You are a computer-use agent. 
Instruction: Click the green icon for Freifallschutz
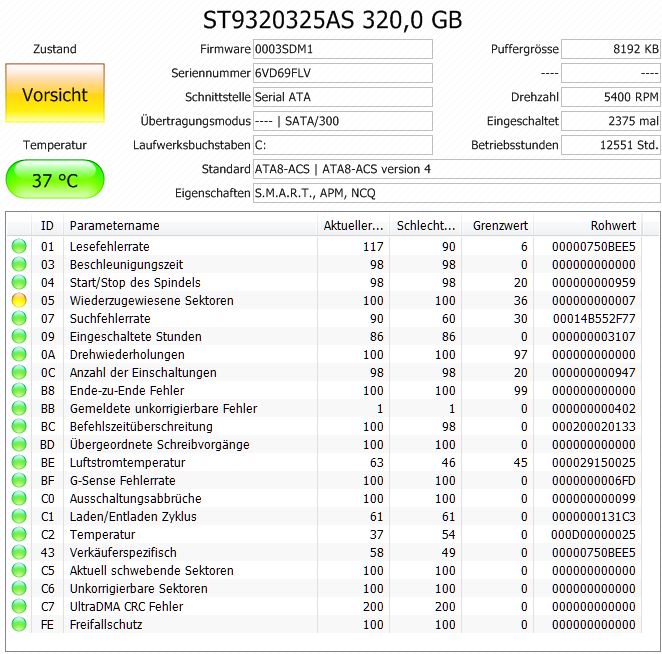[19, 624]
